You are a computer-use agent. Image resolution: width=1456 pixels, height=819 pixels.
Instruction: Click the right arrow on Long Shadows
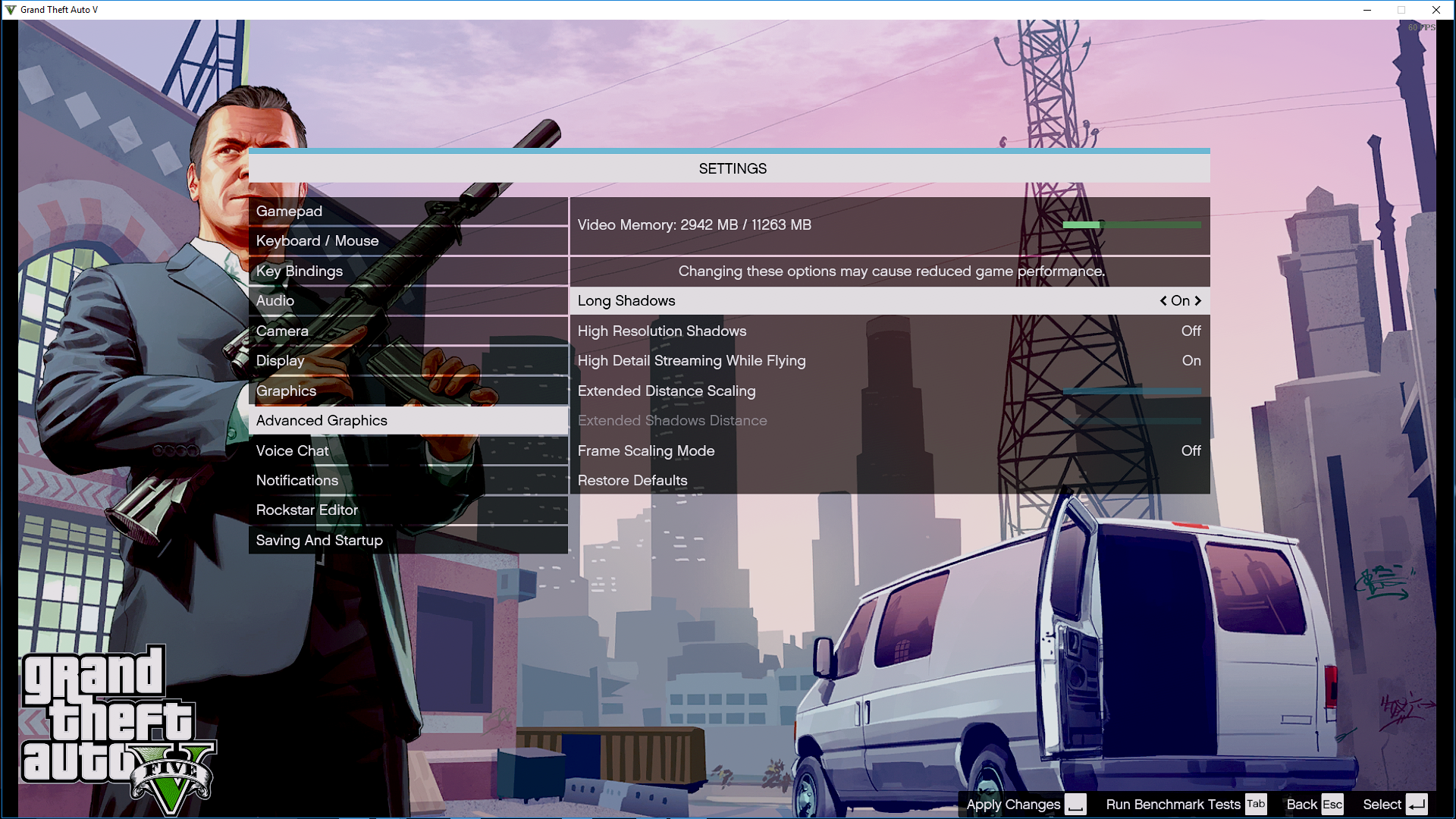pyautogui.click(x=1198, y=301)
